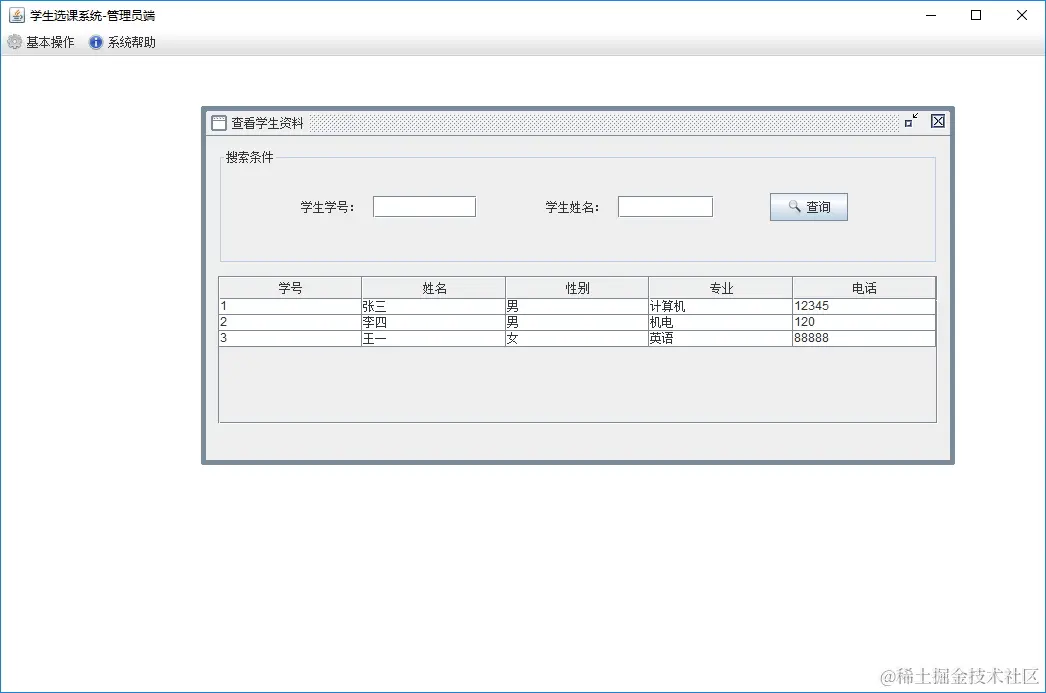Select the 学号 cell with value 2

click(x=290, y=322)
